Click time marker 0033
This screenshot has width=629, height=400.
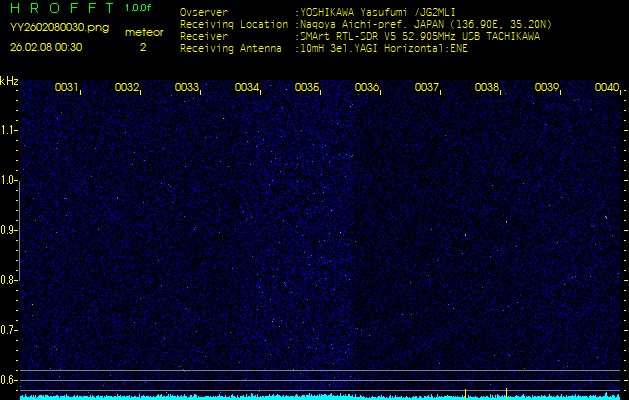click(186, 87)
